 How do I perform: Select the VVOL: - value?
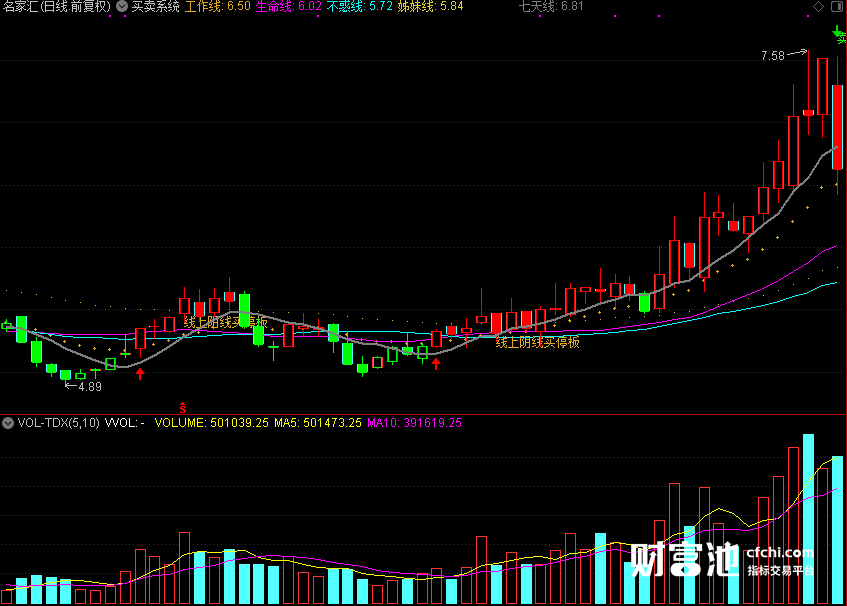tap(125, 423)
